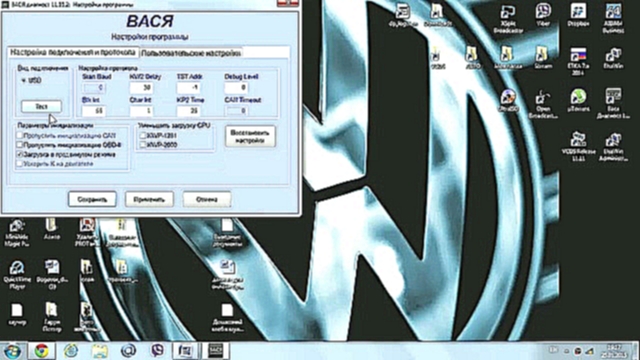Click the TST Addr input field
The height and width of the screenshot is (360, 640).
point(188,87)
